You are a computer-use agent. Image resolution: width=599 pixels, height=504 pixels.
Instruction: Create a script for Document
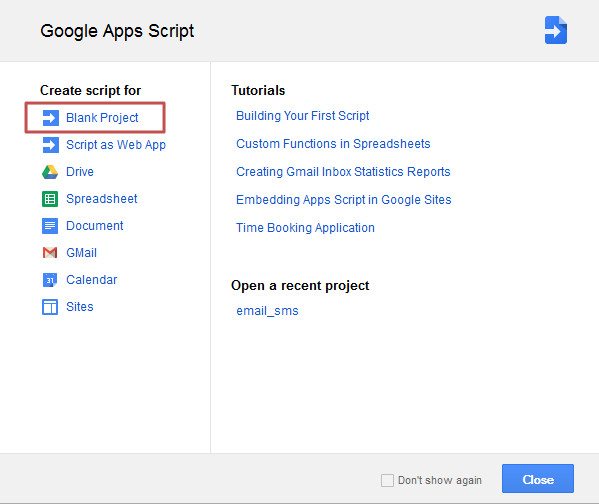(x=94, y=226)
